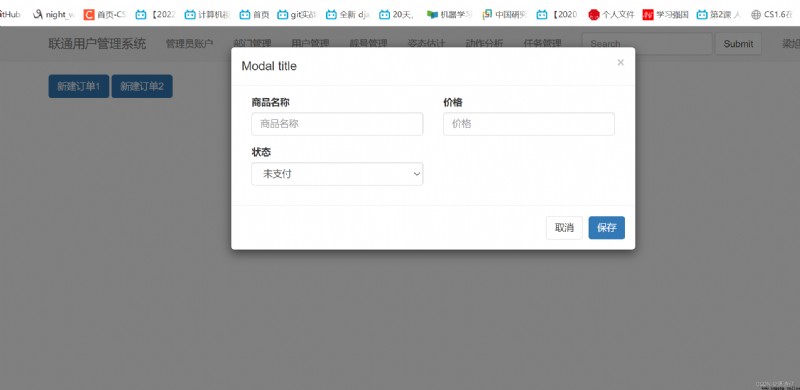The height and width of the screenshot is (390, 800).
Task: Open the 全新 dja bookmark
Action: pyautogui.click(x=348, y=14)
